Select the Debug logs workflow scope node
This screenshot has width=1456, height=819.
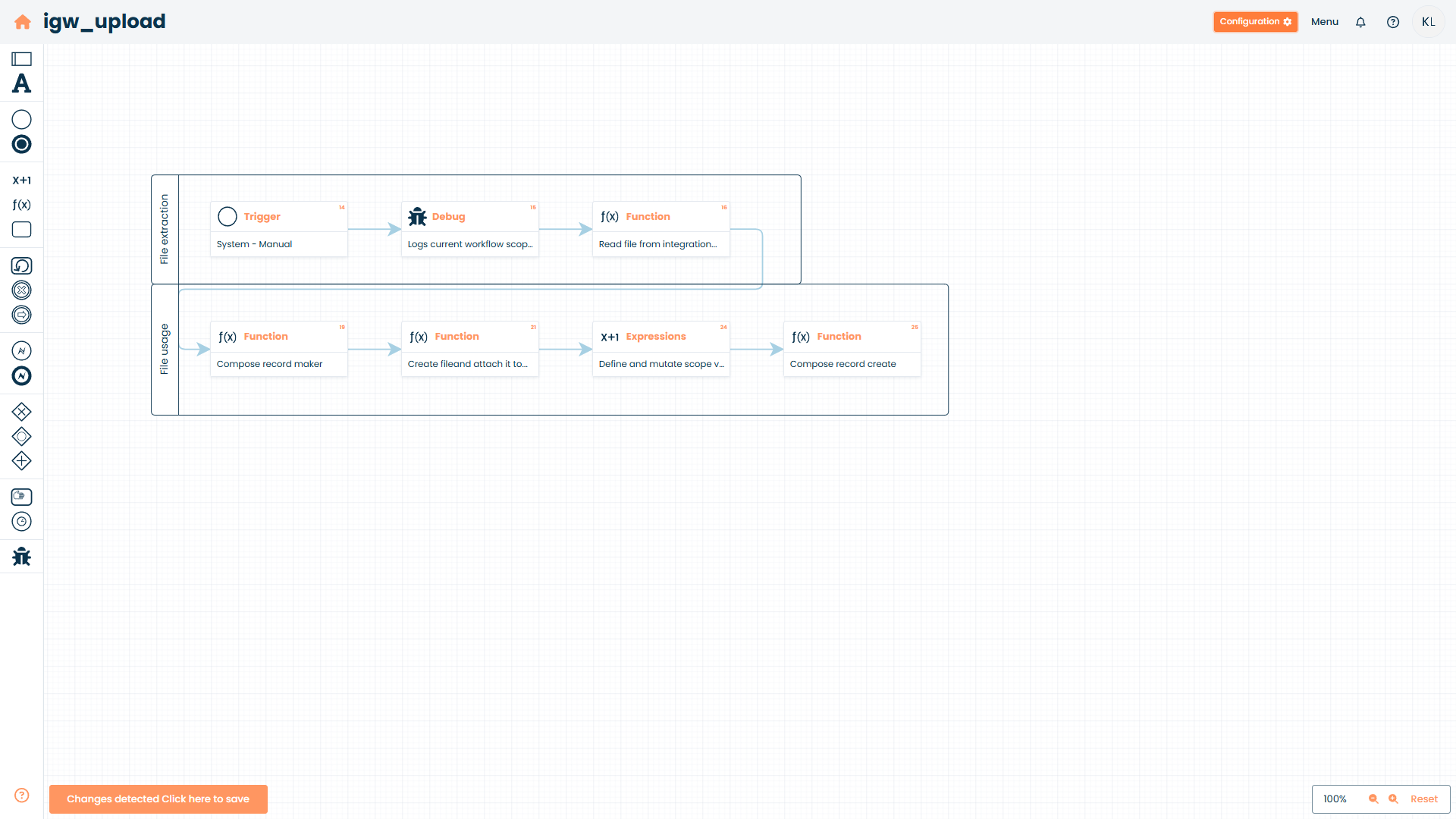[x=470, y=229]
